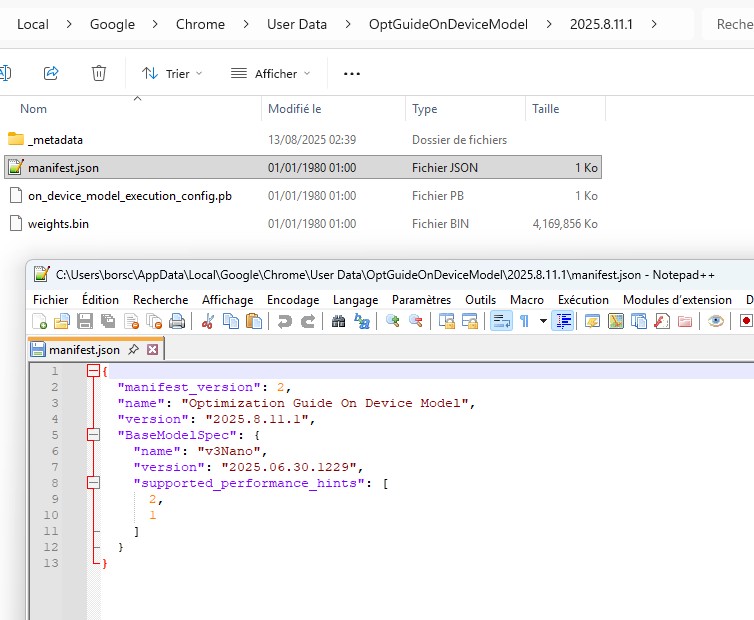Select on_device_model_execution_config.pb file
Image resolution: width=754 pixels, height=620 pixels.
point(303,196)
